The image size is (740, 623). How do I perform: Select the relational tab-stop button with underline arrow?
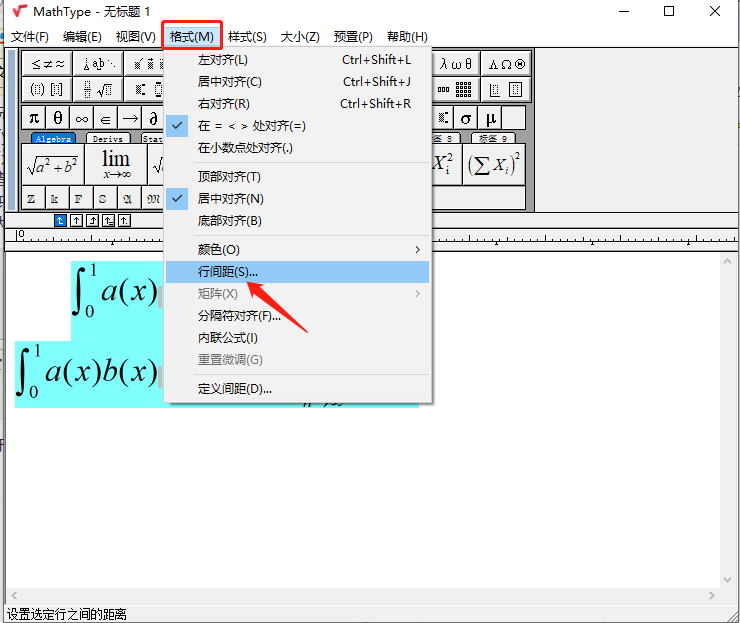[x=109, y=220]
